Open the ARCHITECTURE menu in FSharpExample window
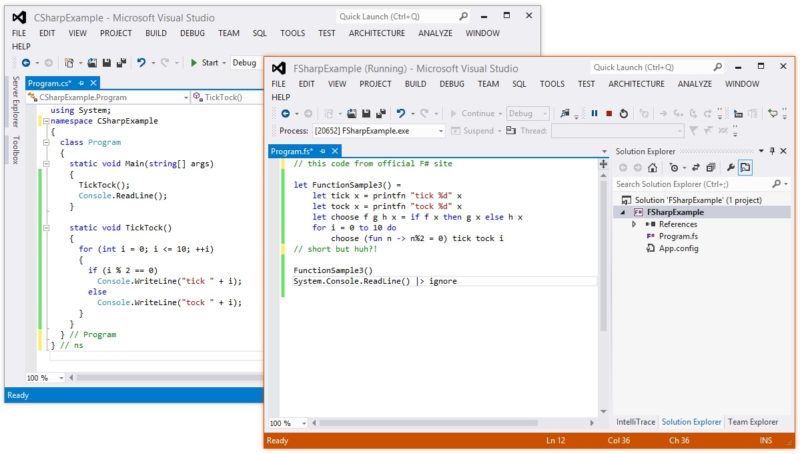The image size is (800, 454). 636,84
